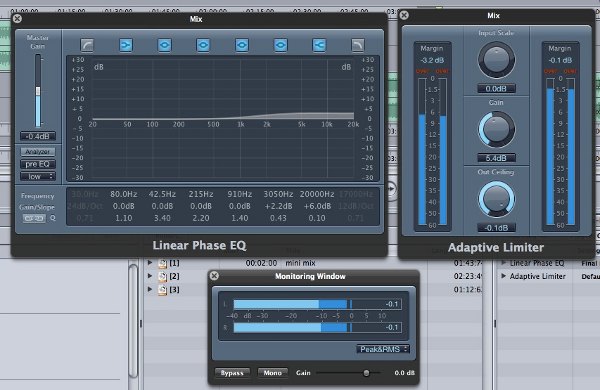The width and height of the screenshot is (600, 390).
Task: Close the Monitoring Window
Action: coord(214,276)
